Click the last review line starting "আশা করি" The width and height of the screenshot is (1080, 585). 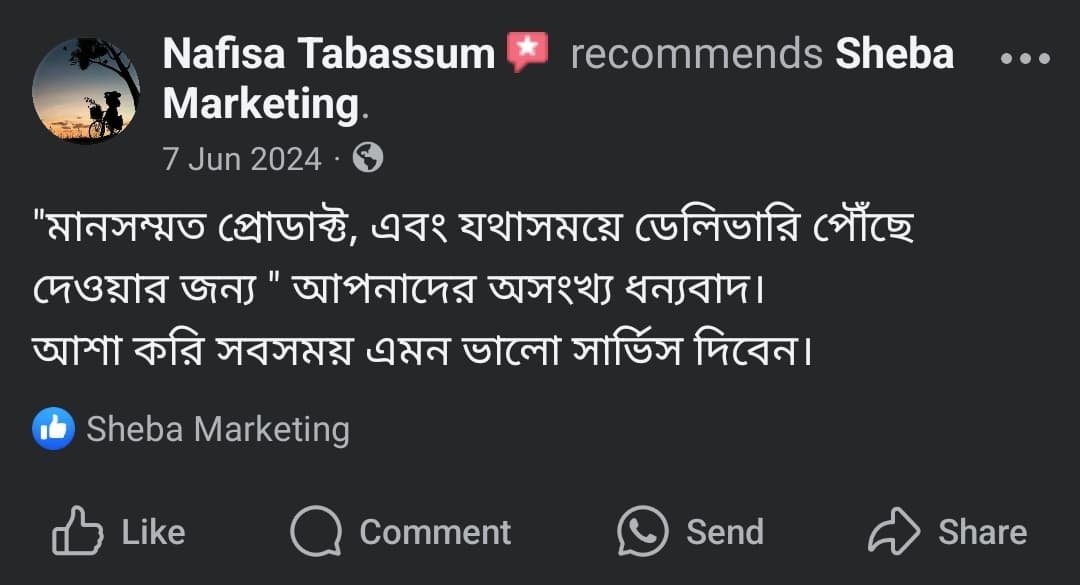coord(418,351)
